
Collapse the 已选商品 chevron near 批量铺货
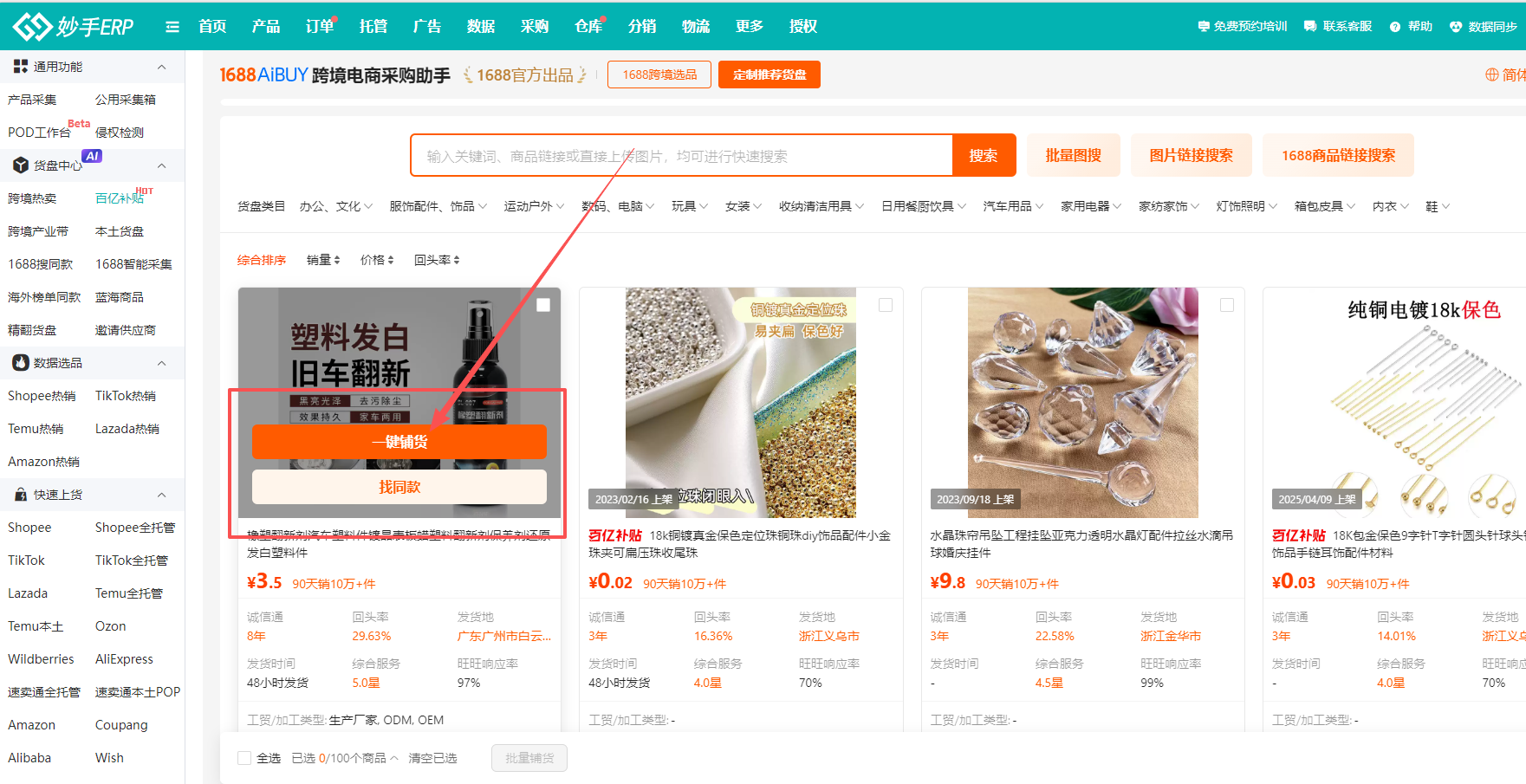tap(395, 757)
